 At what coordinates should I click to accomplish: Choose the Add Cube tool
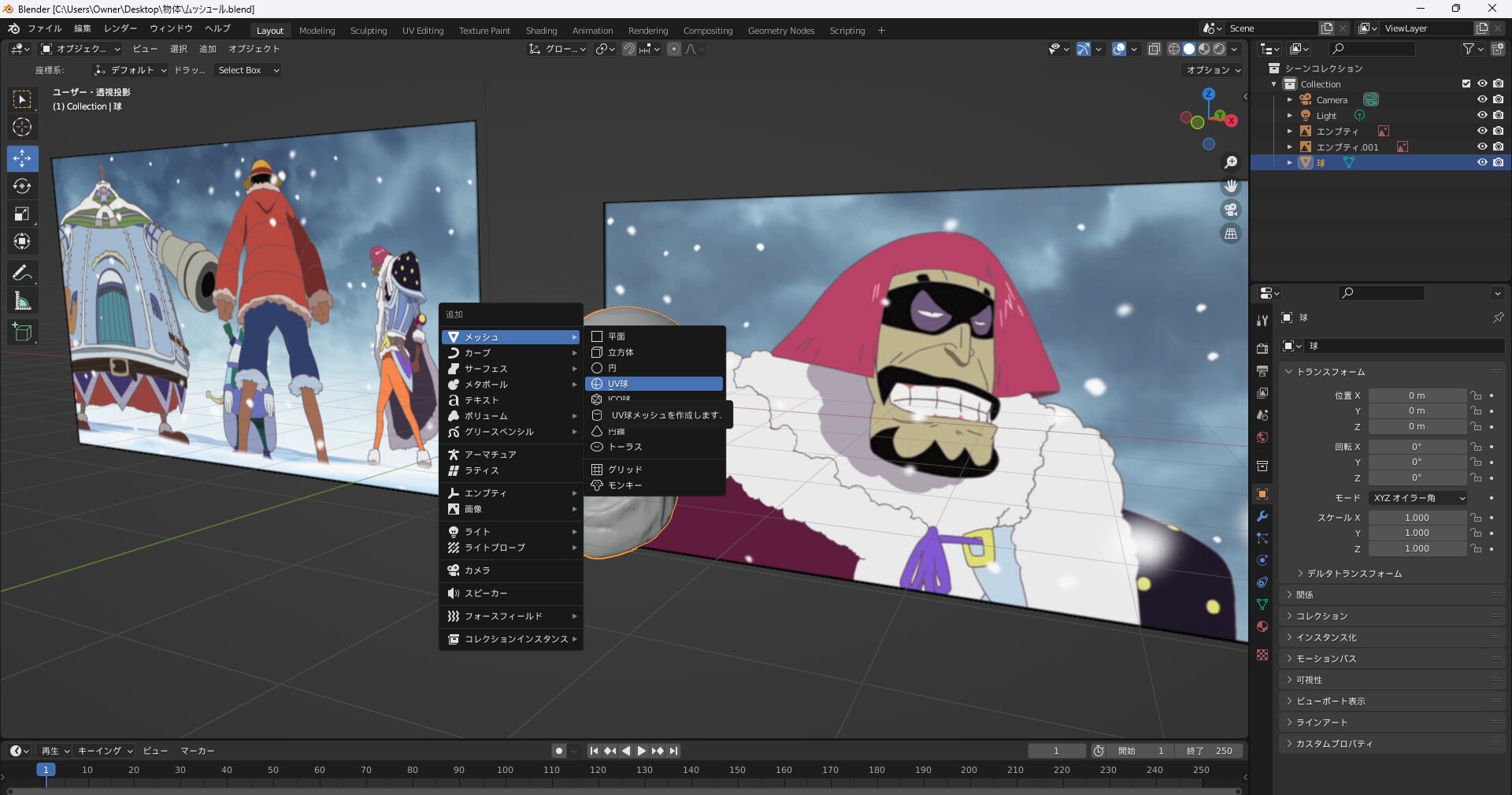click(x=22, y=332)
